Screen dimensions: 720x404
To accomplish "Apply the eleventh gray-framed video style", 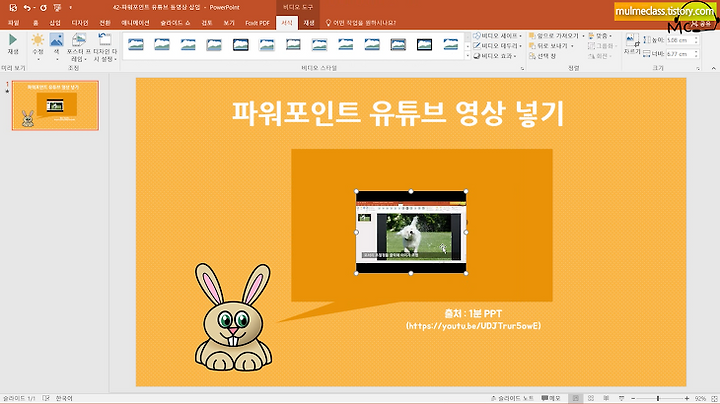I will [x=398, y=45].
